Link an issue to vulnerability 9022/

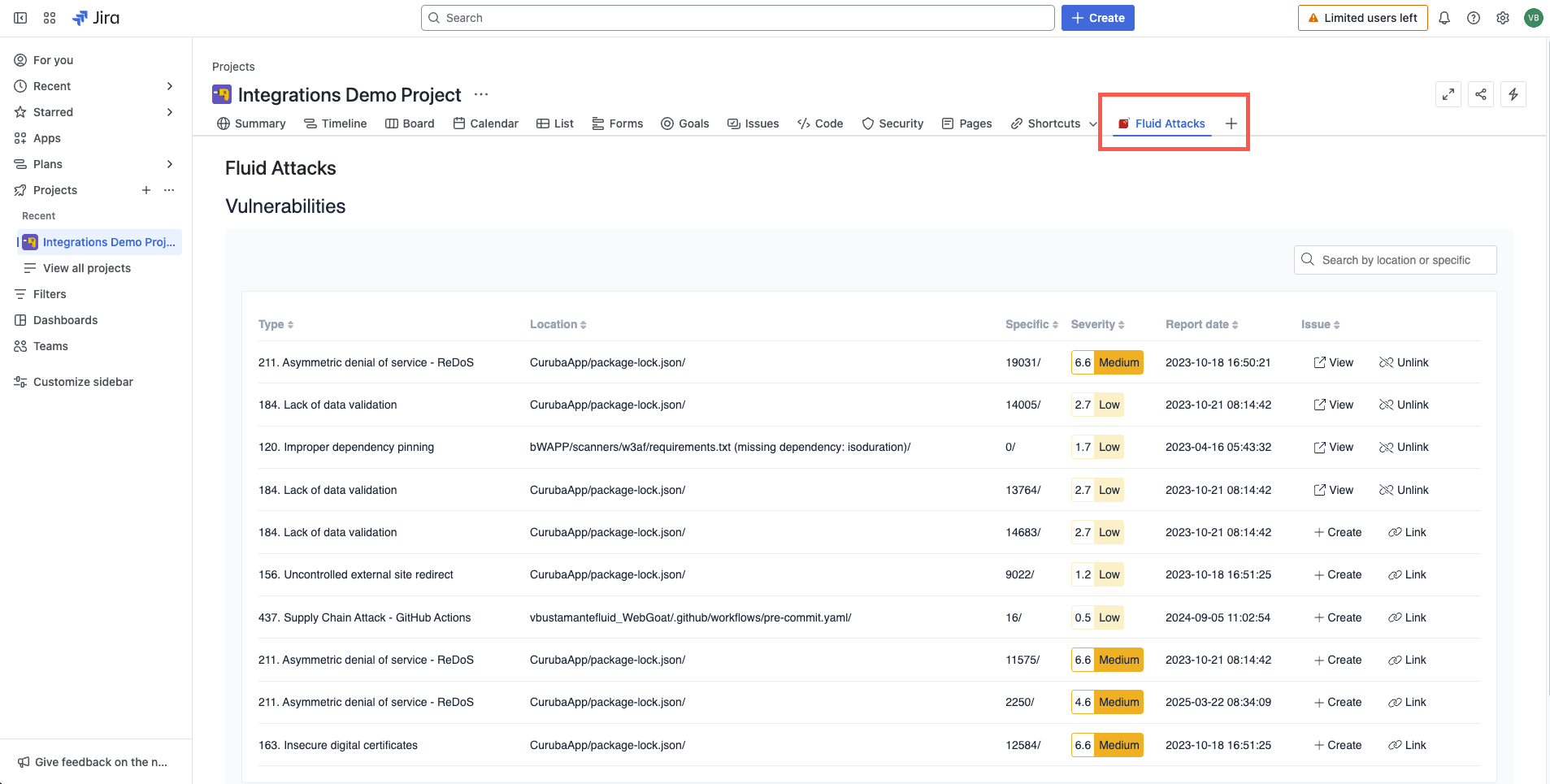tap(1407, 574)
